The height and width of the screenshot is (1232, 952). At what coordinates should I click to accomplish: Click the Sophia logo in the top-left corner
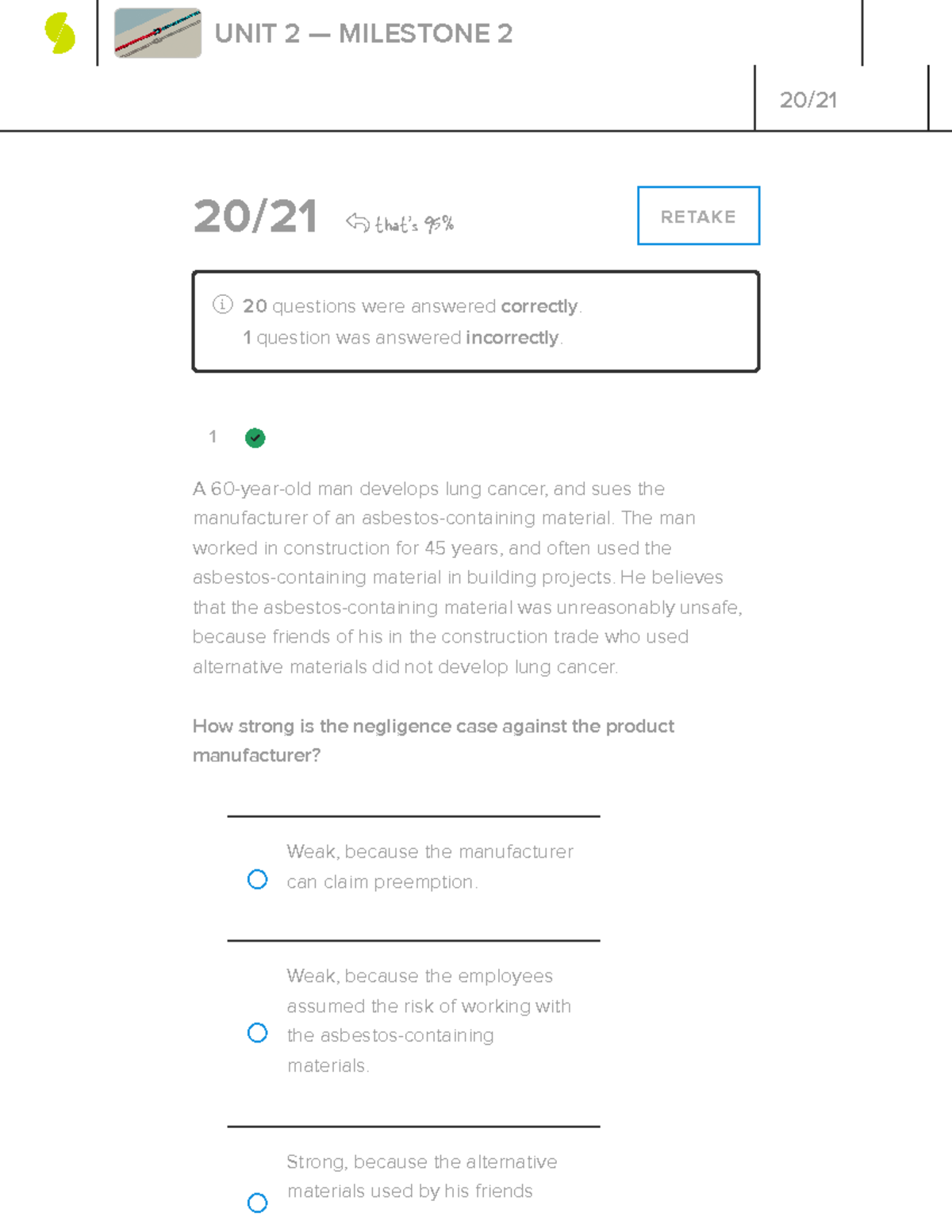click(59, 33)
